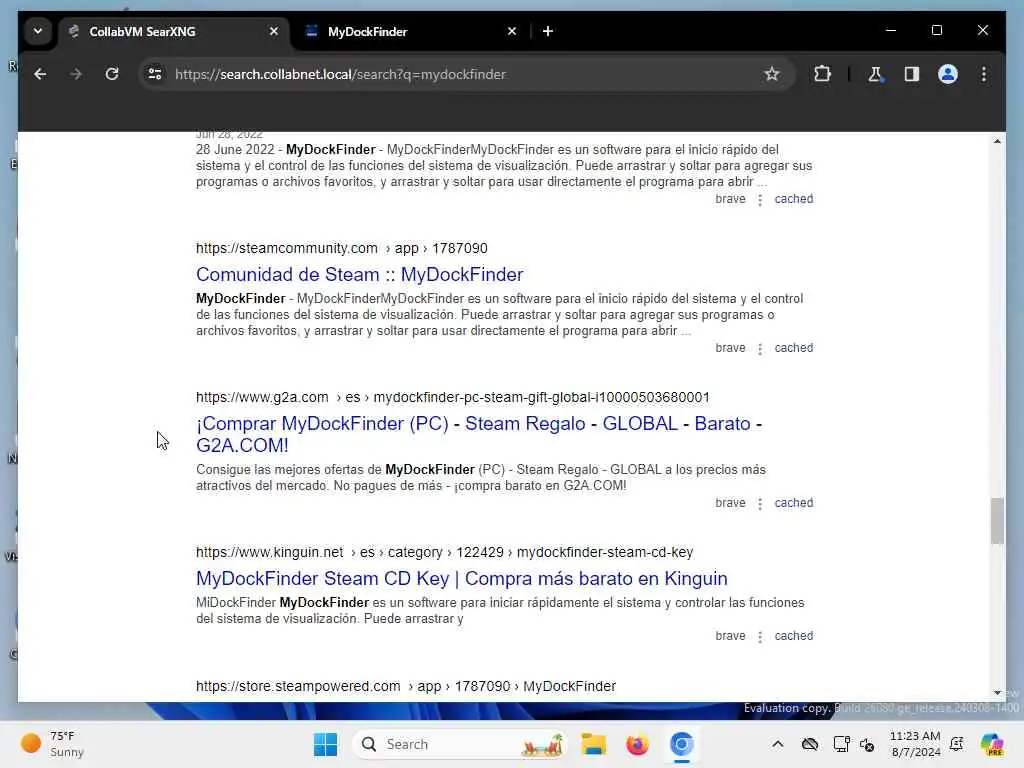Click the cloud sync-off tray icon
The width and height of the screenshot is (1024, 768).
point(810,744)
